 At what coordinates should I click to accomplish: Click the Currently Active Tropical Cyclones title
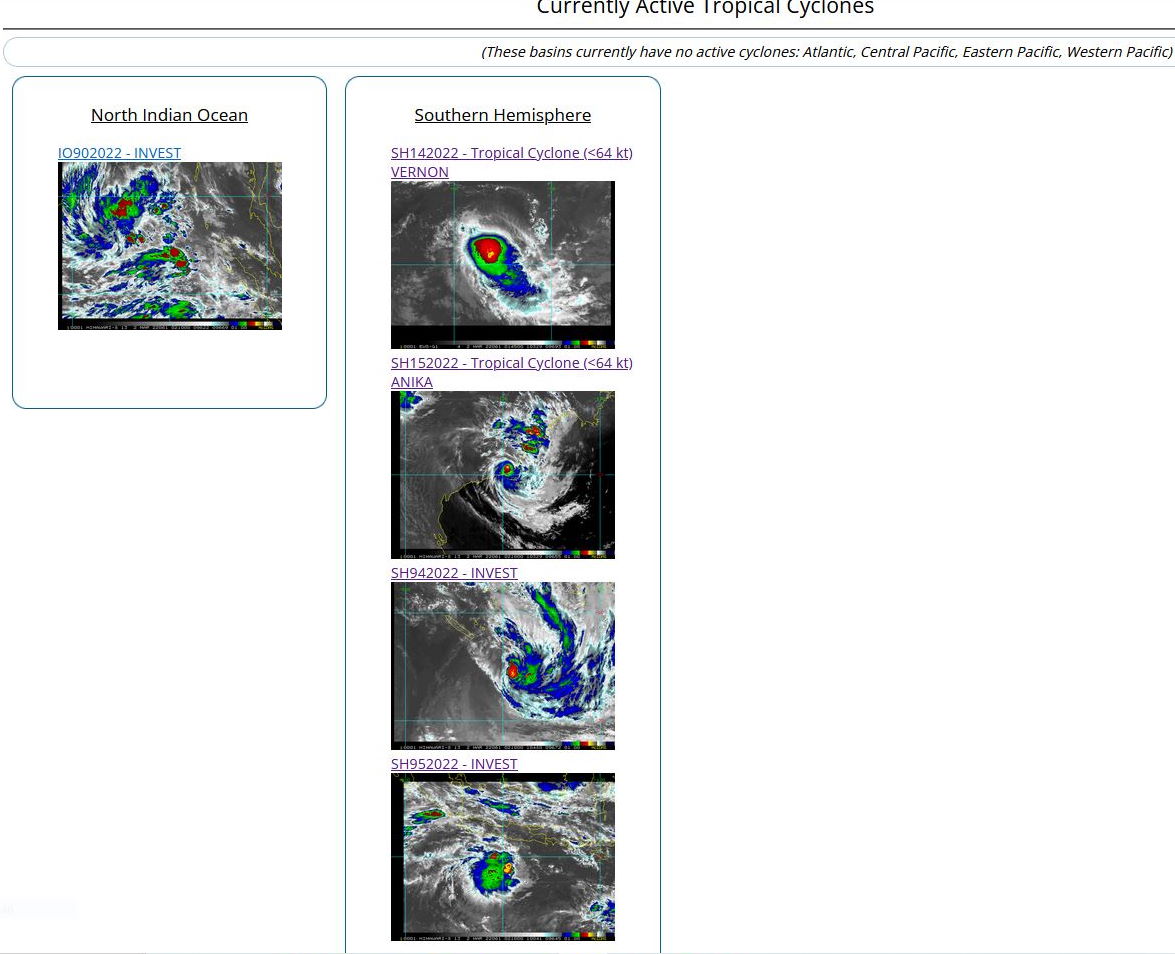click(x=705, y=9)
